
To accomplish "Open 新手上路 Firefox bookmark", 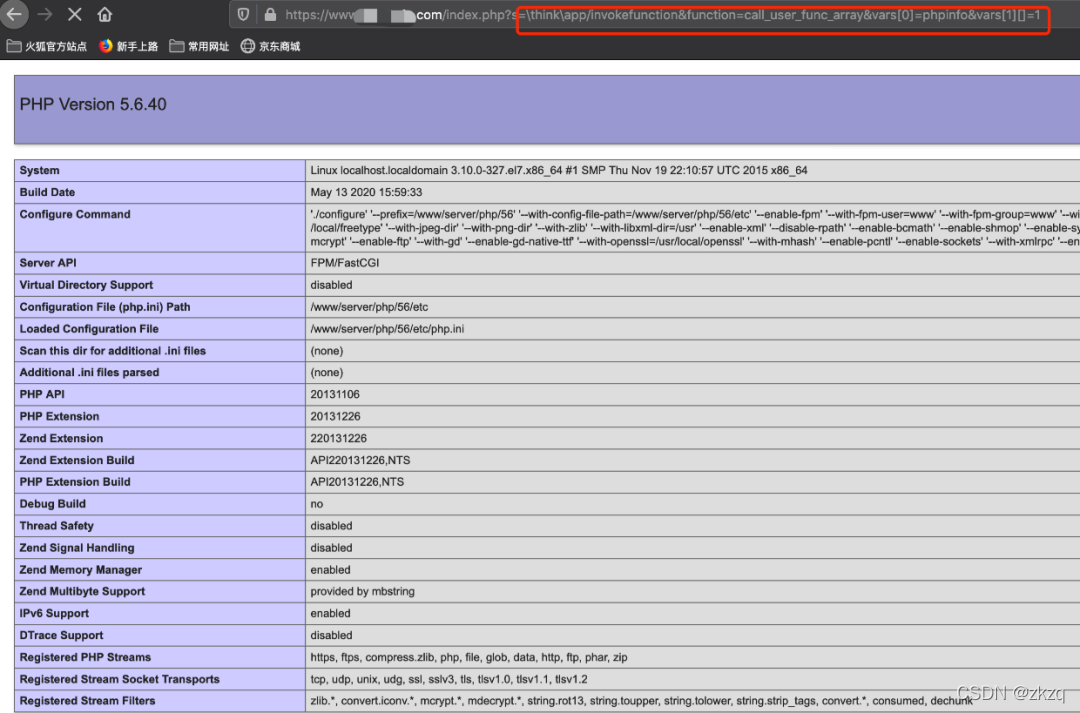I will tap(129, 46).
